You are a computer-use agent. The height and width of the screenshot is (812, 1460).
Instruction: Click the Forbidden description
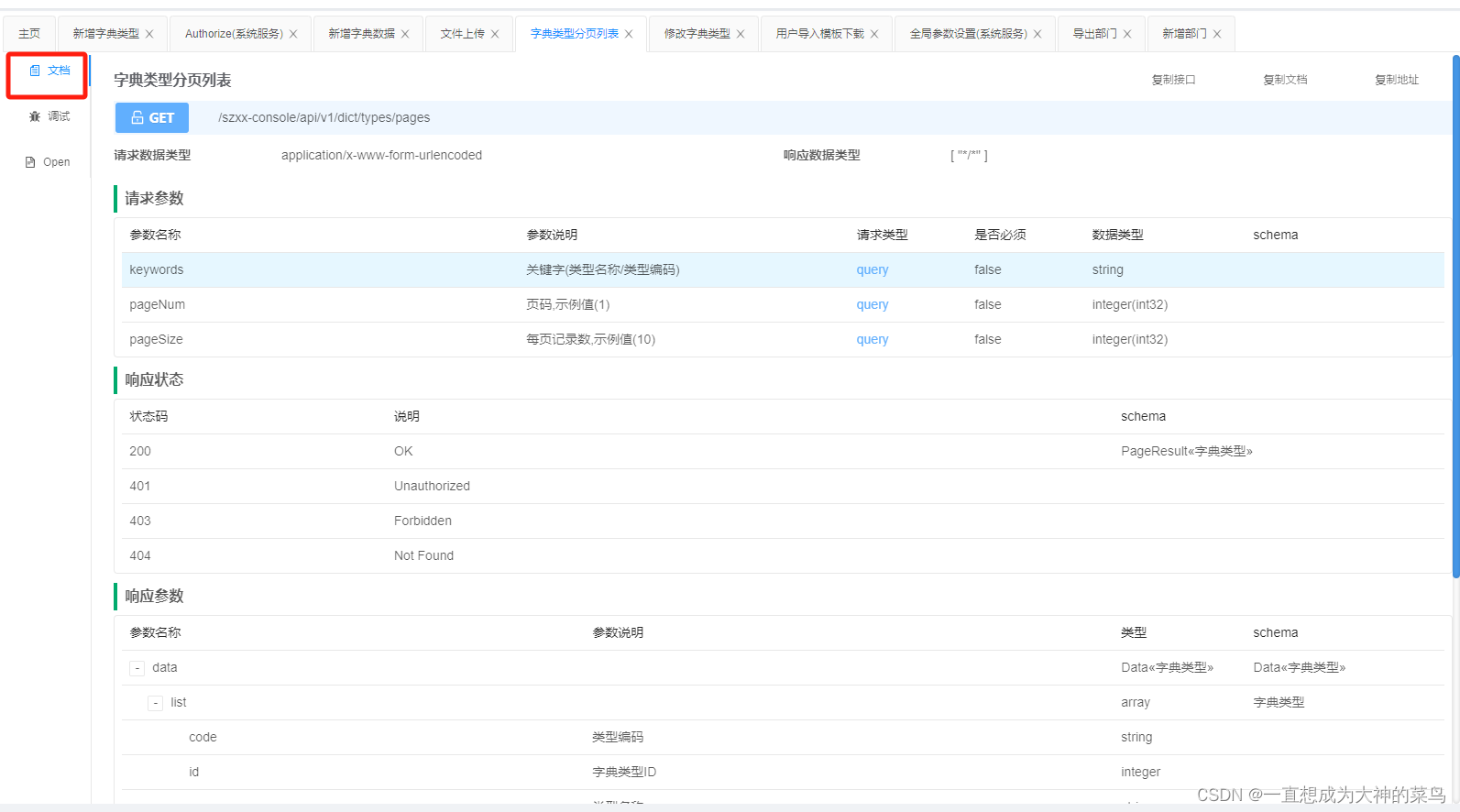click(x=423, y=521)
